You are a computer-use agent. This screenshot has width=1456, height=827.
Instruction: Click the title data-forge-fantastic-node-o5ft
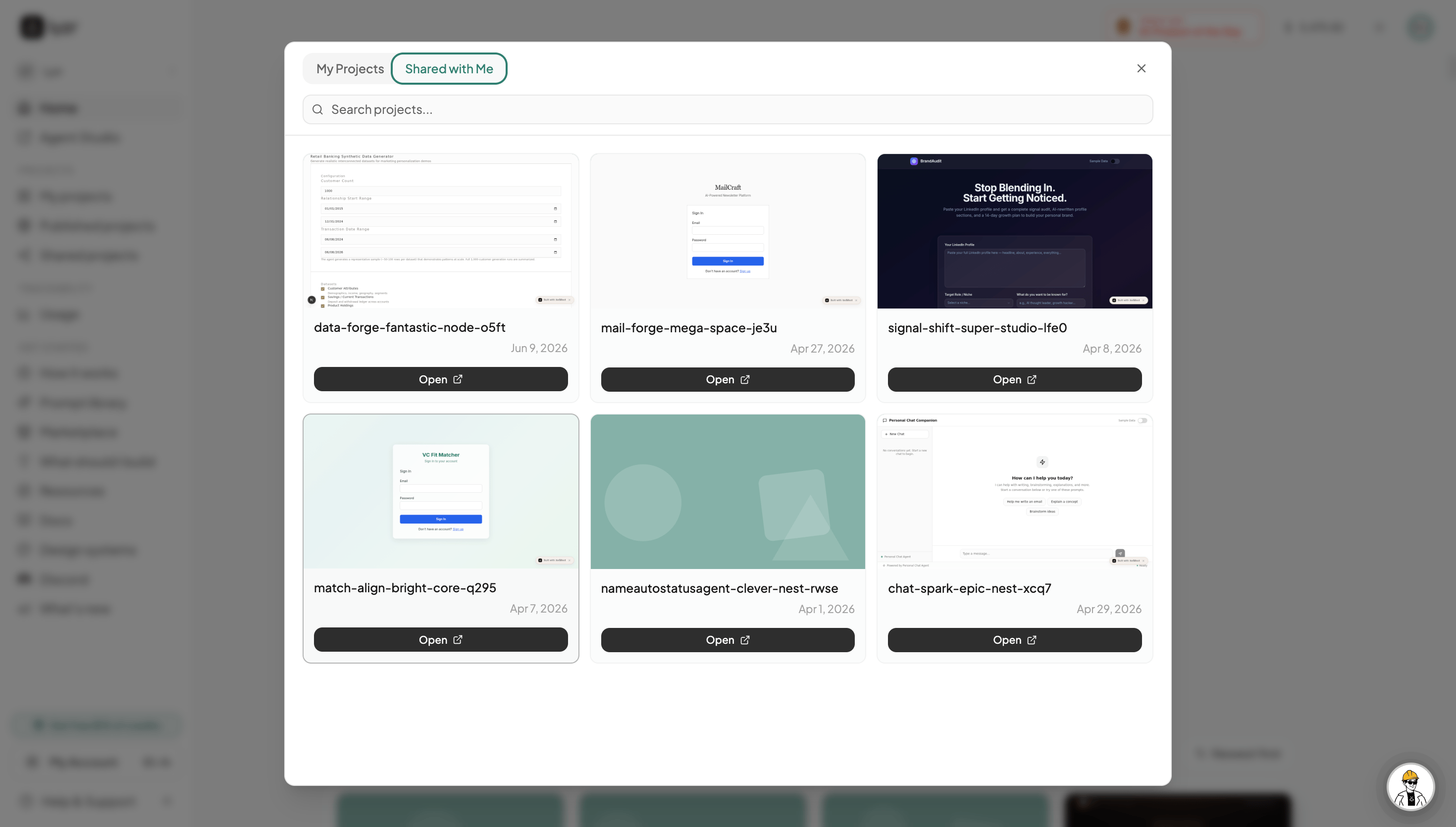coord(410,327)
